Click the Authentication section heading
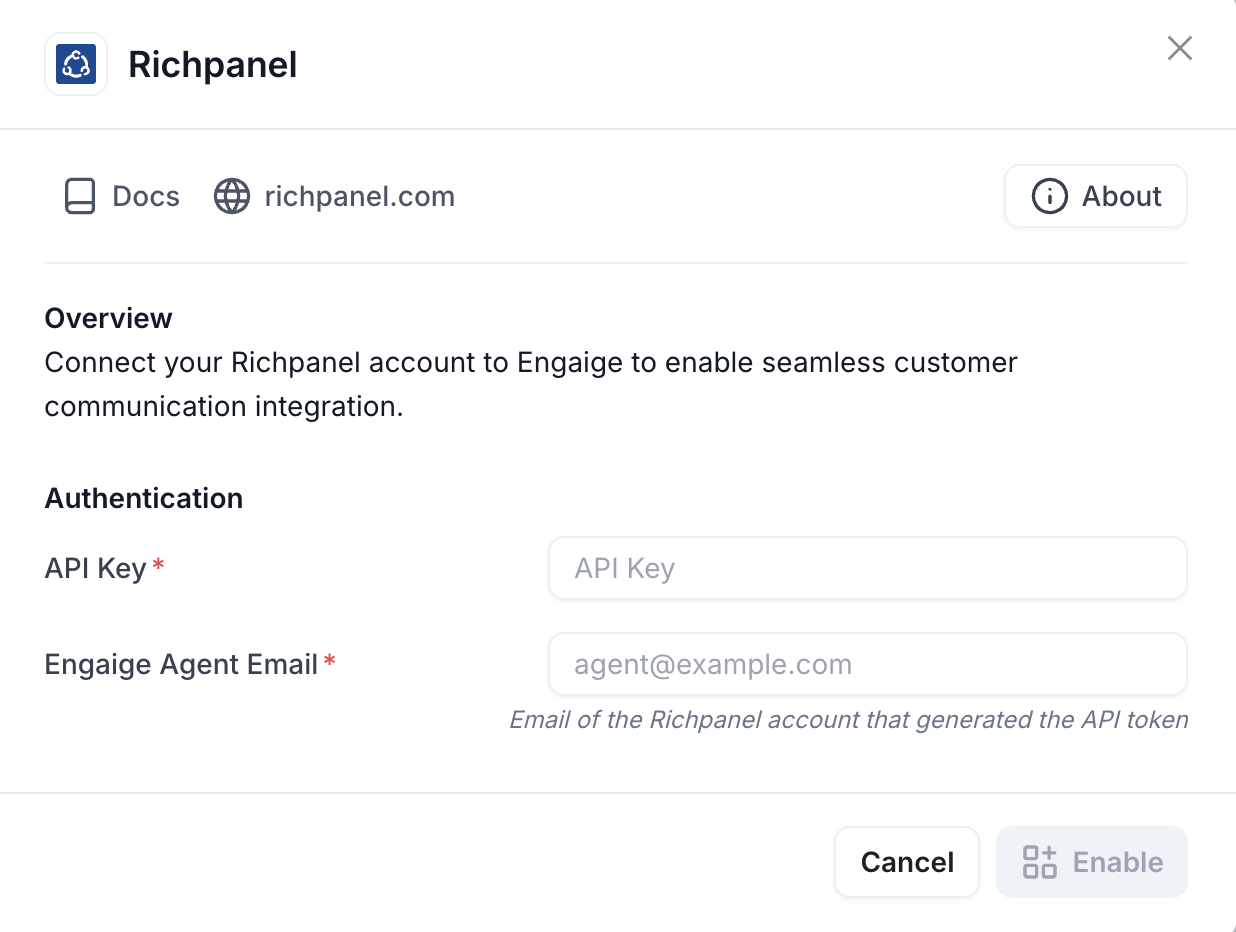 click(x=144, y=498)
